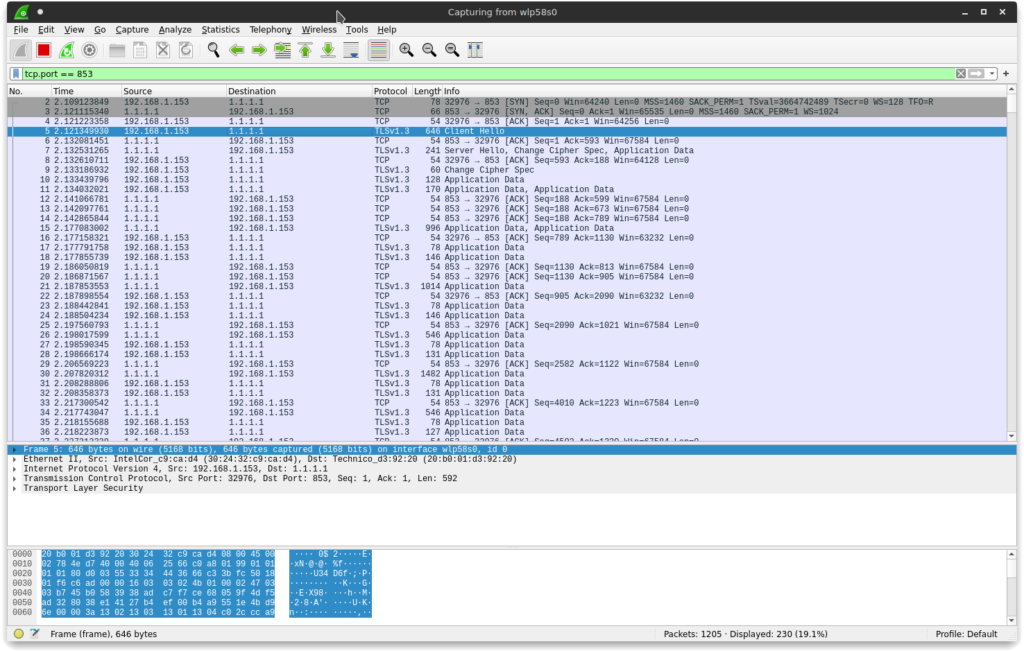Select the Client Hello packet row
Screen dimensions: 1024x651
point(300,131)
